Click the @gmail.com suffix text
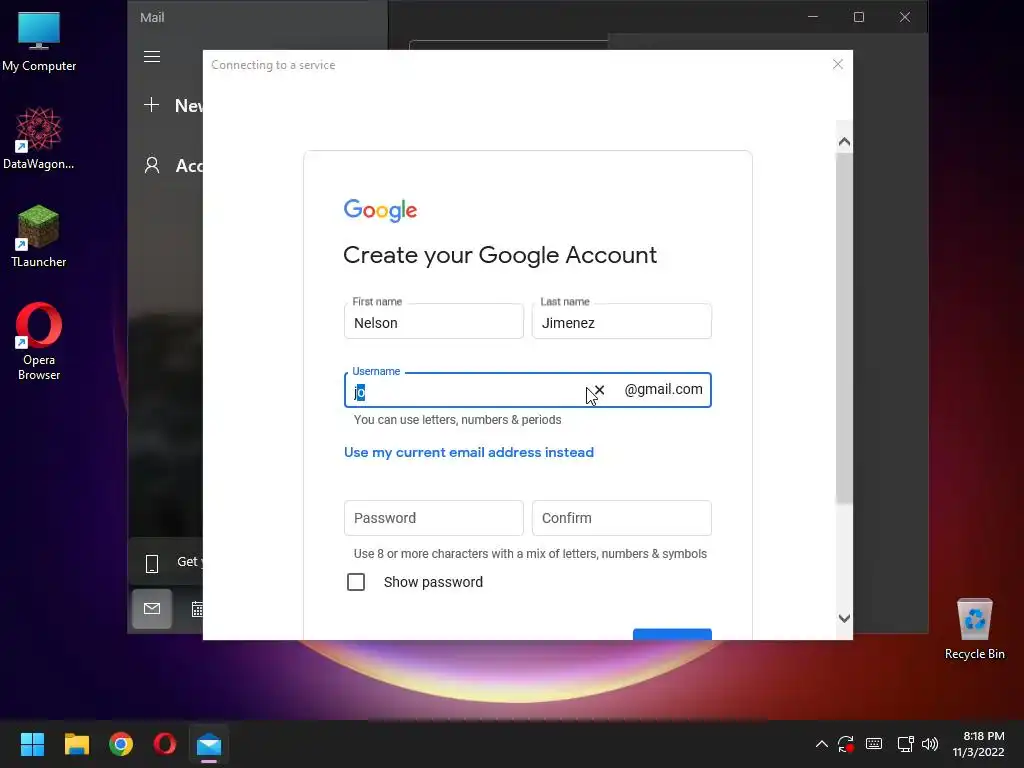 [664, 389]
